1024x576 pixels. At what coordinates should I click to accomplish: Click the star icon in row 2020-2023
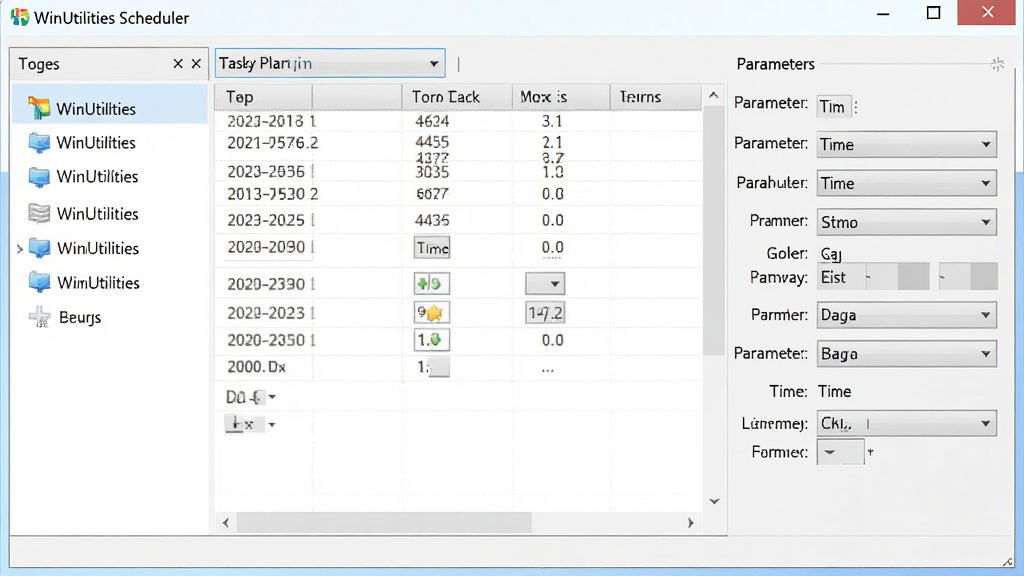pyautogui.click(x=432, y=313)
